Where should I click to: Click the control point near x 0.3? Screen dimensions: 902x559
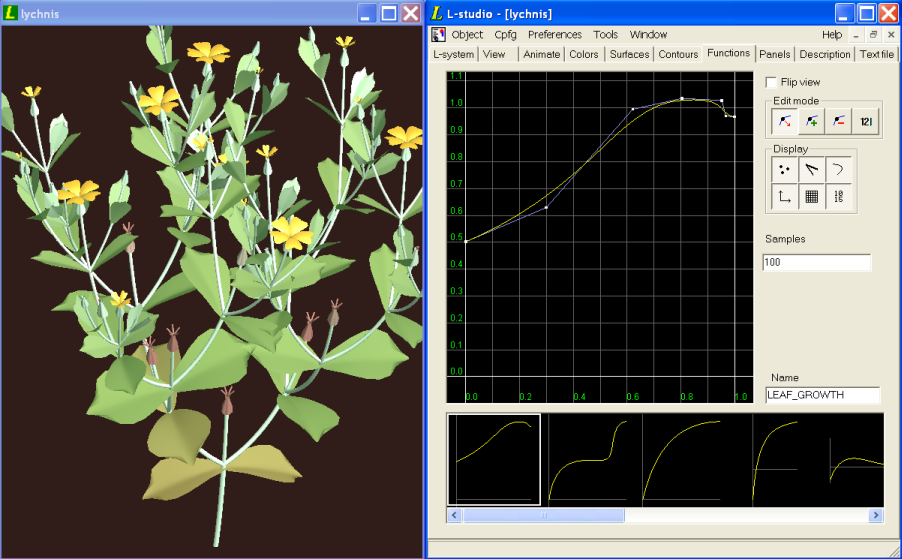[546, 208]
